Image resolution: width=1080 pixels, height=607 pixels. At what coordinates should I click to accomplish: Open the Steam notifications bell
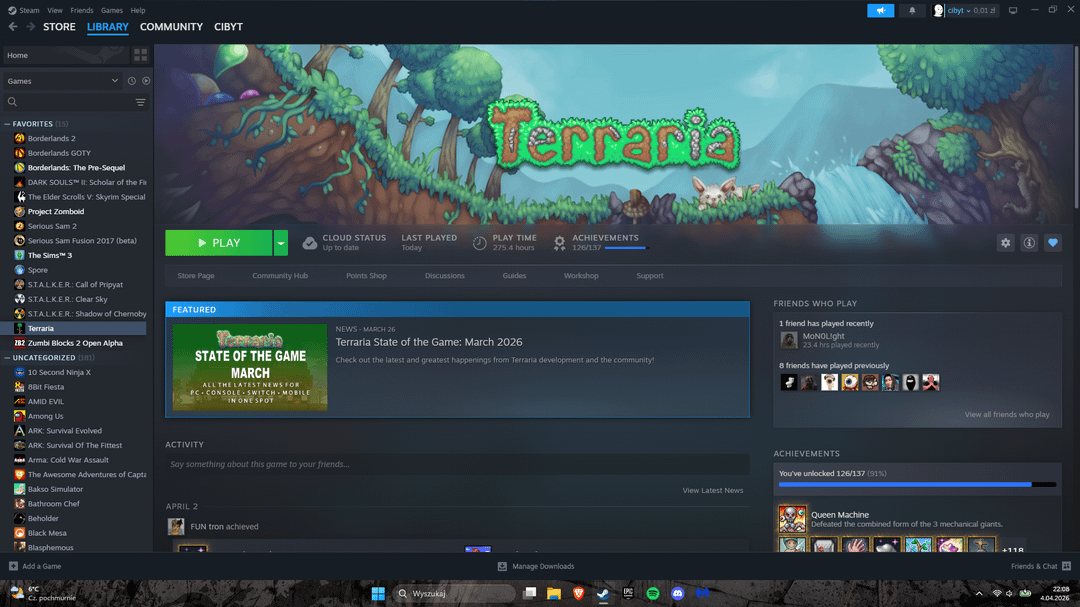pyautogui.click(x=911, y=11)
